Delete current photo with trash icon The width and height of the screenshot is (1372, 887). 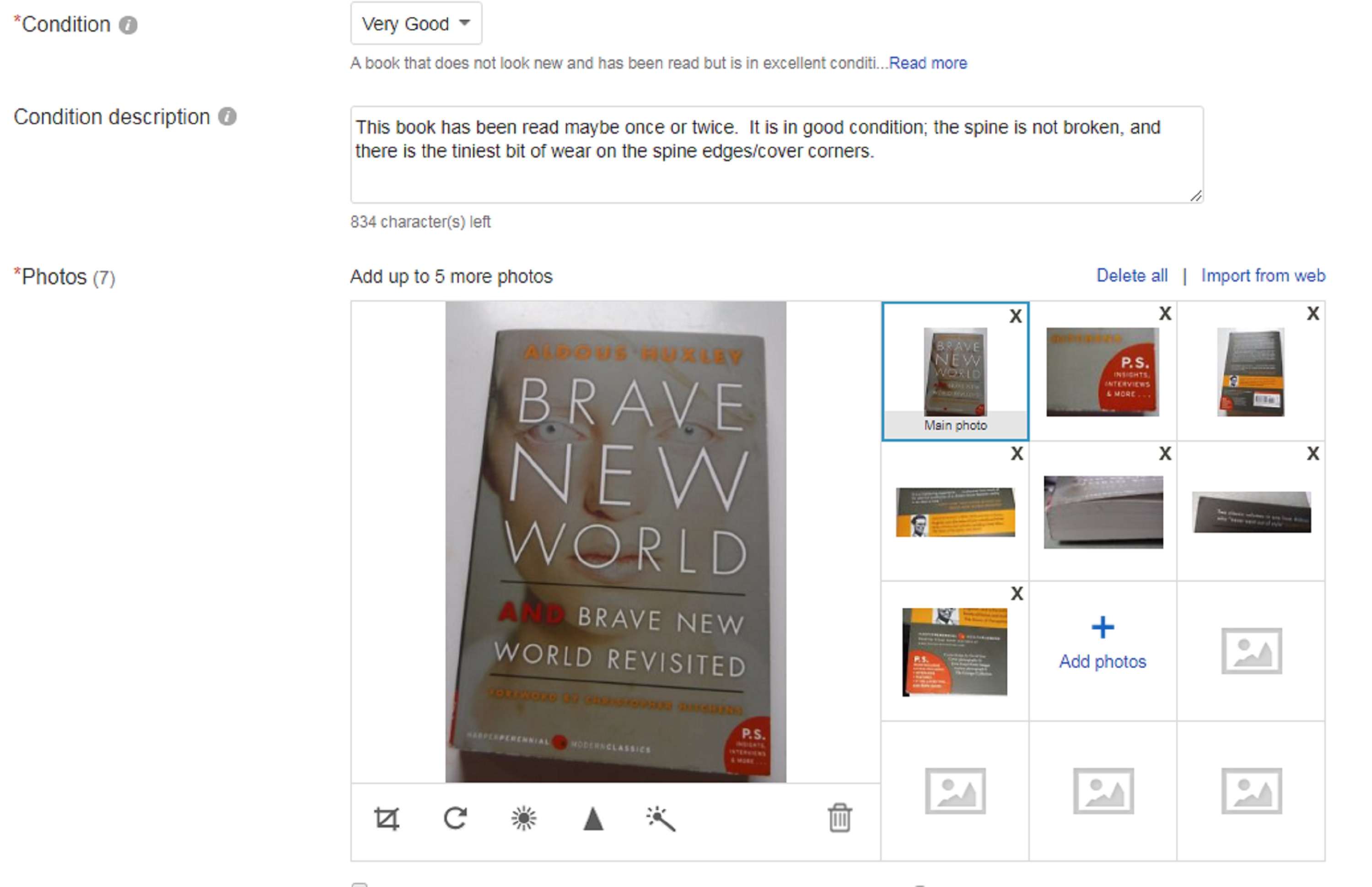pos(839,817)
